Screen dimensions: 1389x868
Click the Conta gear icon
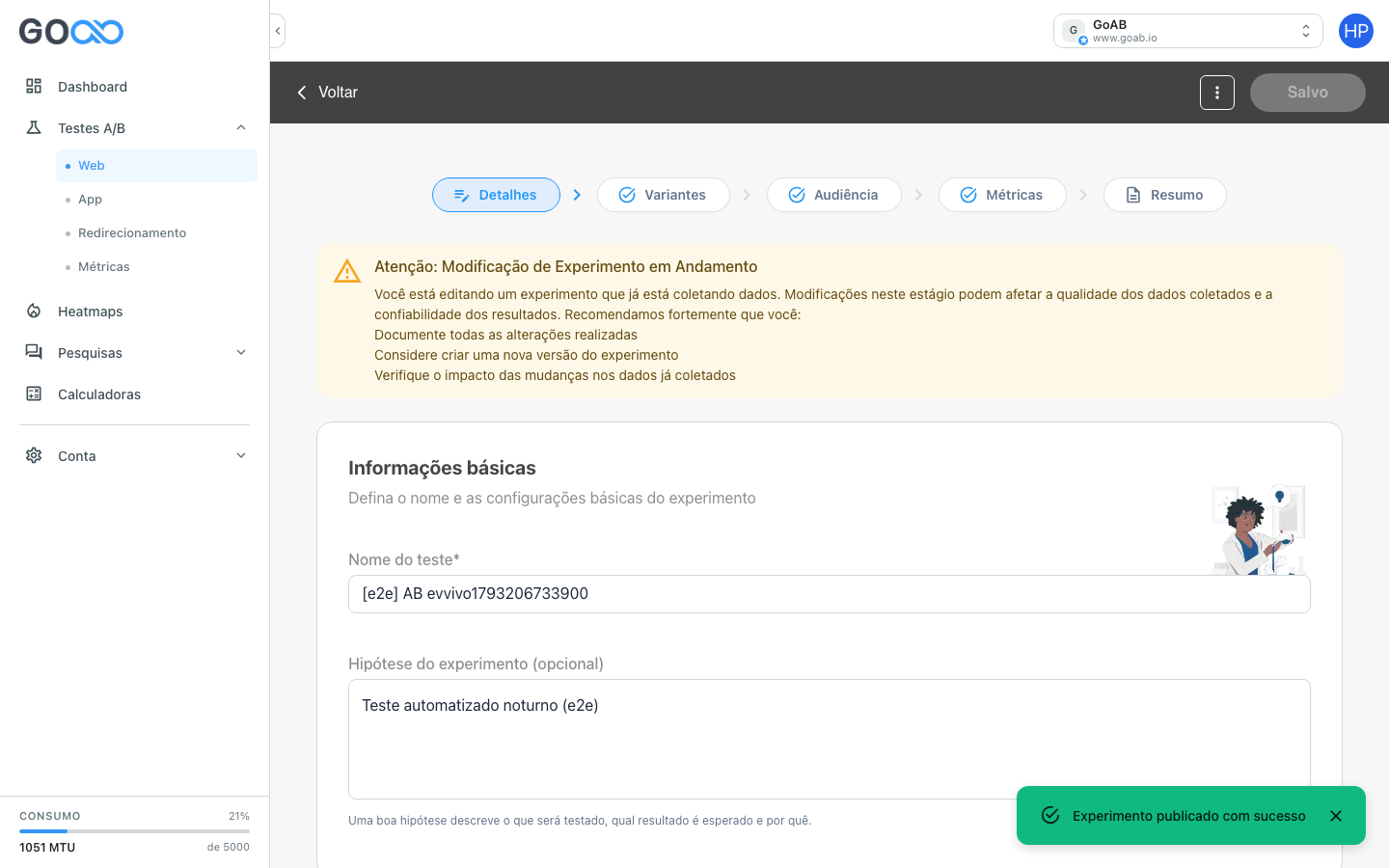(x=34, y=455)
